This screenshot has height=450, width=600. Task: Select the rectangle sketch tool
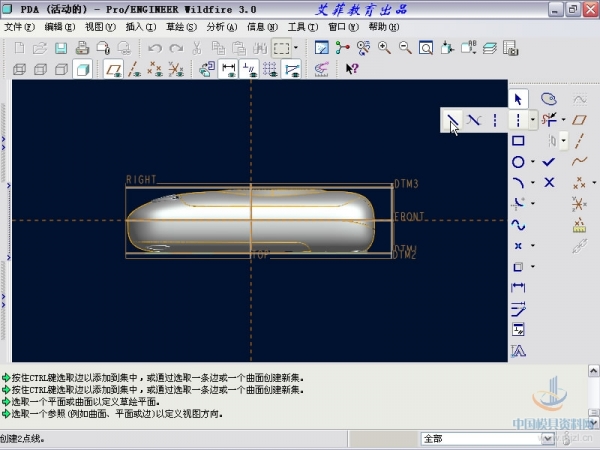(518, 141)
